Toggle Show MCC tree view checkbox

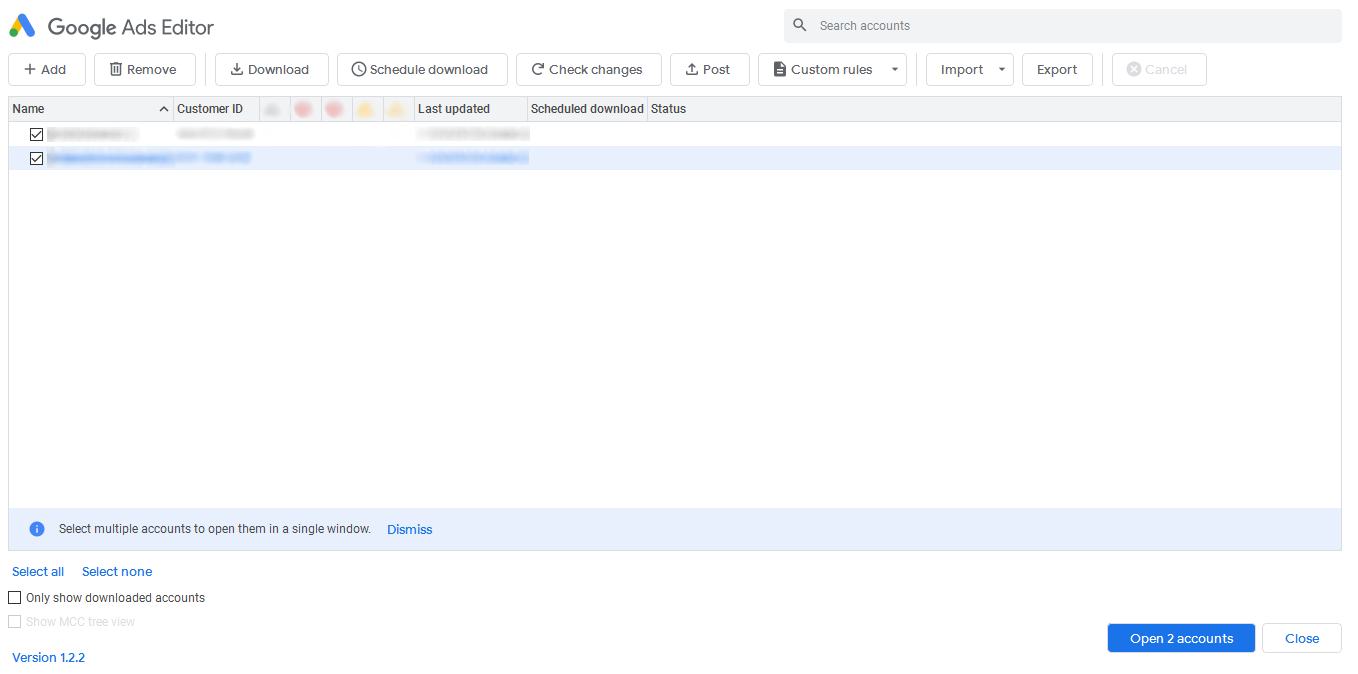point(15,621)
